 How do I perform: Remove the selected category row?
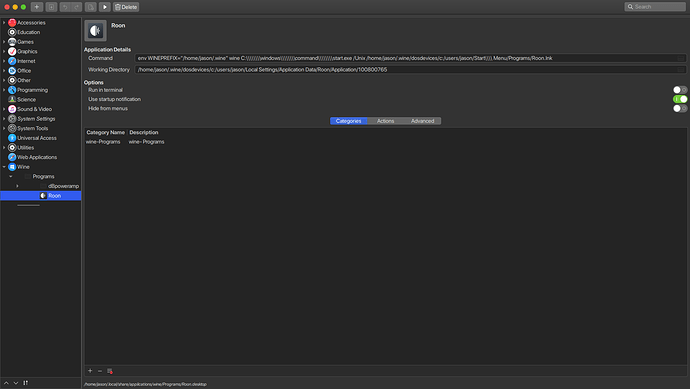[x=100, y=371]
